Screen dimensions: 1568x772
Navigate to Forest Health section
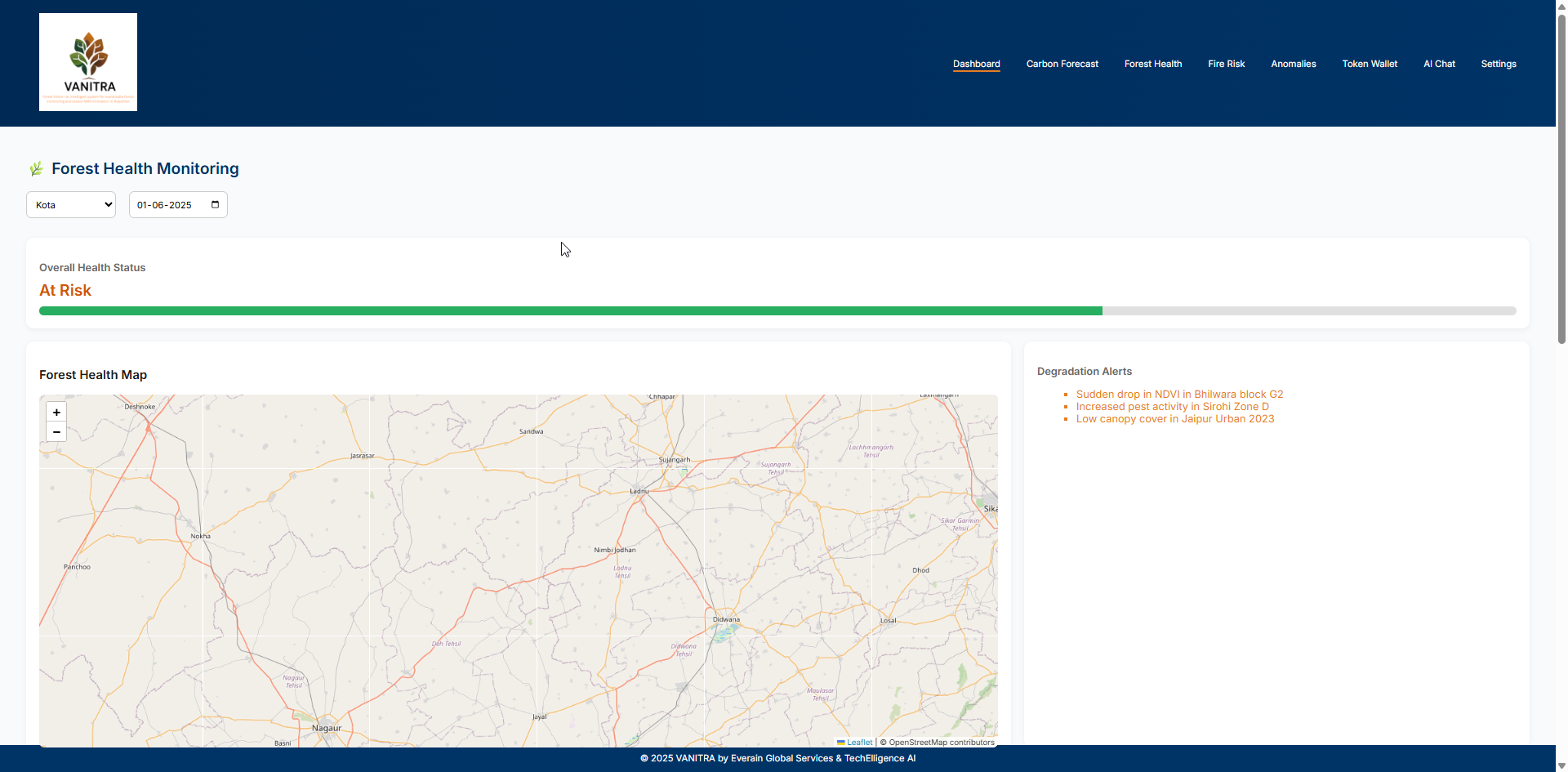1152,64
